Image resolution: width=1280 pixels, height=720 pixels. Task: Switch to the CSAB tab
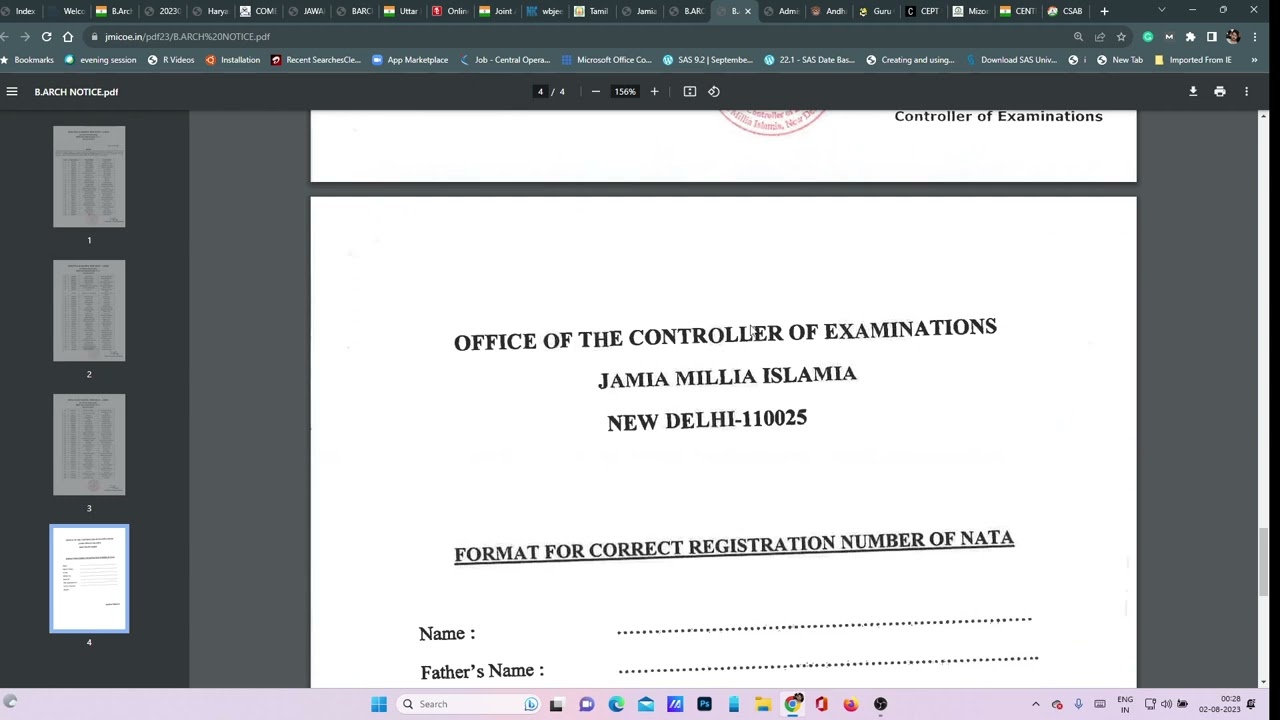tap(1065, 11)
